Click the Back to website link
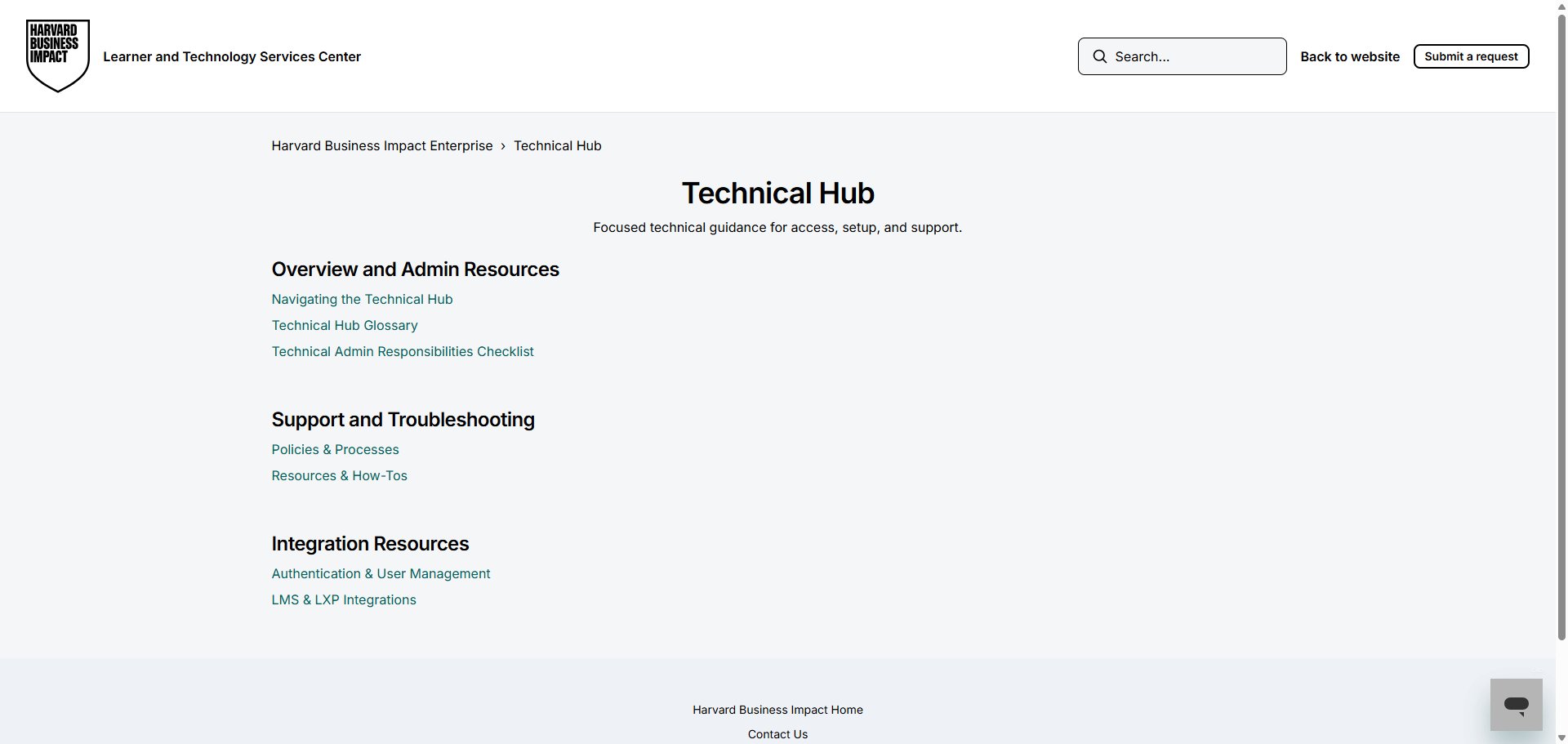The width and height of the screenshot is (1568, 744). point(1349,56)
